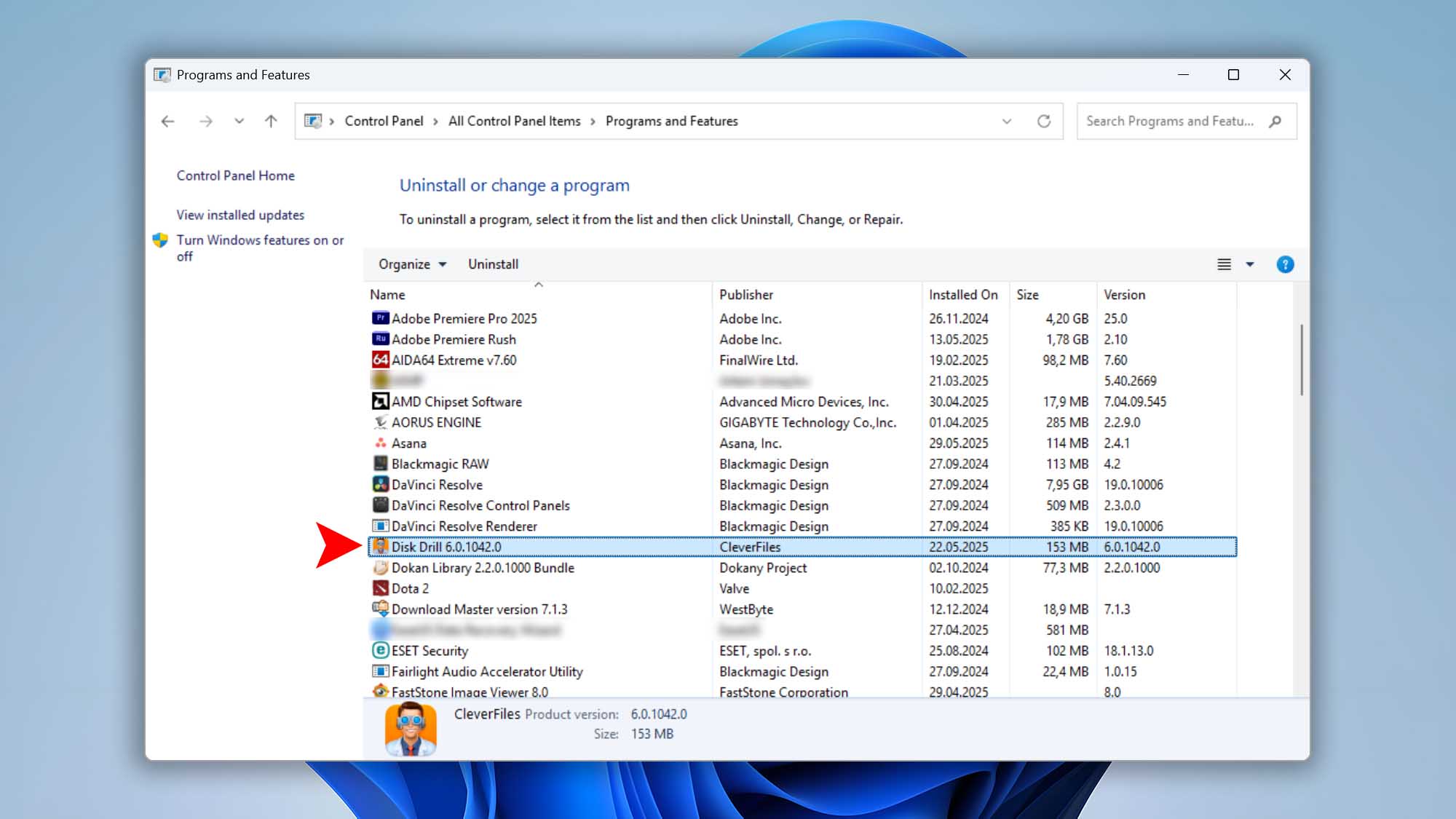Click the Download Master icon
The width and height of the screenshot is (1456, 819).
pyautogui.click(x=380, y=609)
